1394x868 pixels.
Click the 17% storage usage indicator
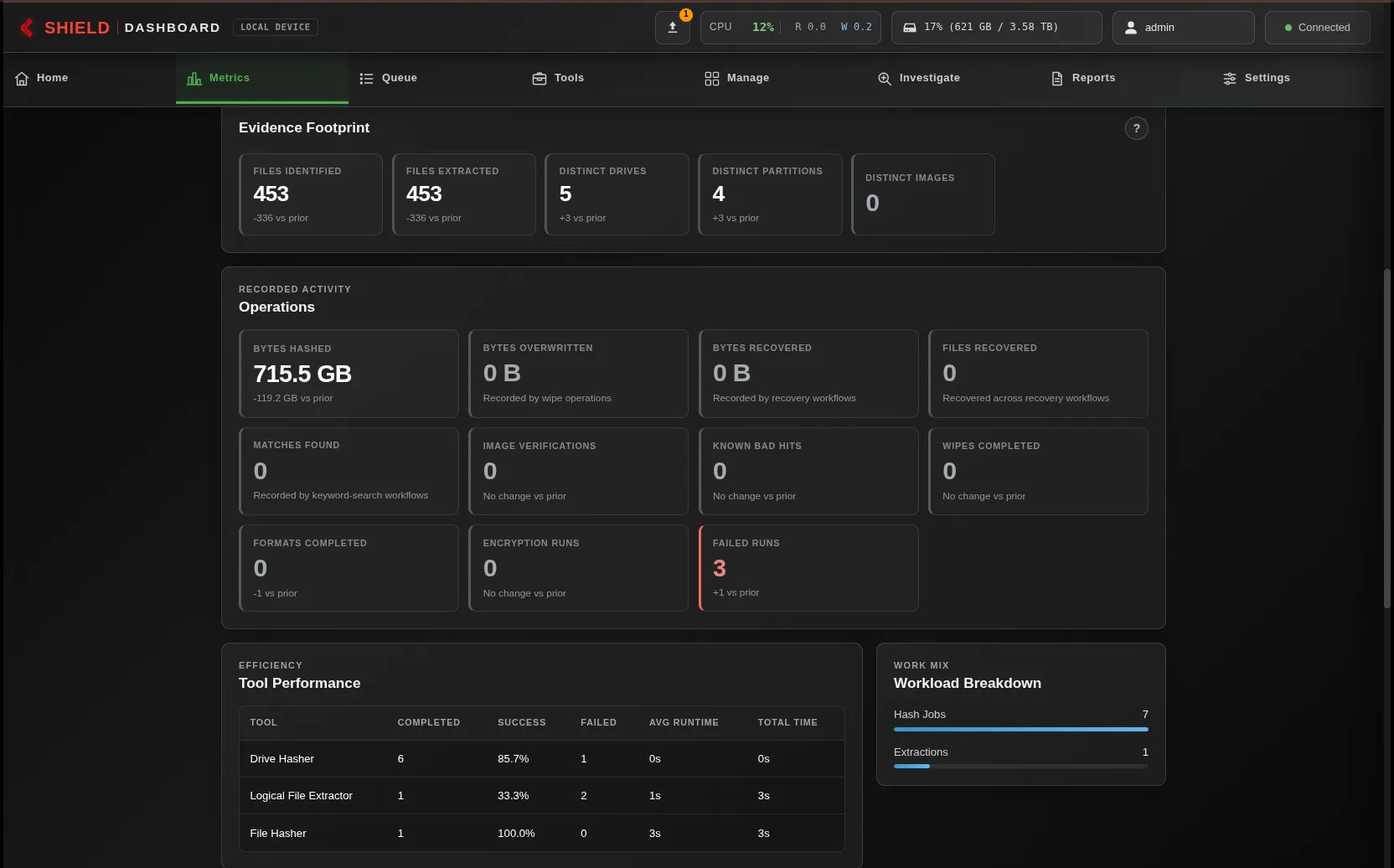click(996, 28)
